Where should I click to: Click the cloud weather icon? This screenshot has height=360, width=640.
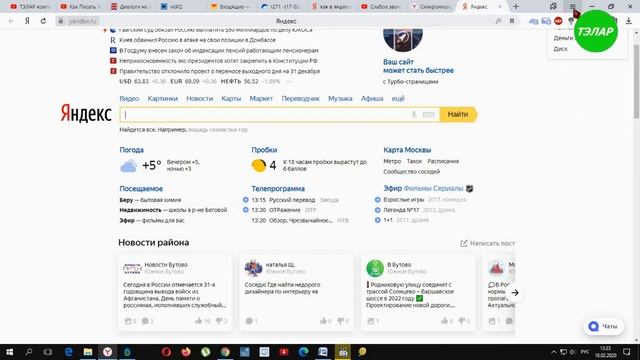(128, 166)
